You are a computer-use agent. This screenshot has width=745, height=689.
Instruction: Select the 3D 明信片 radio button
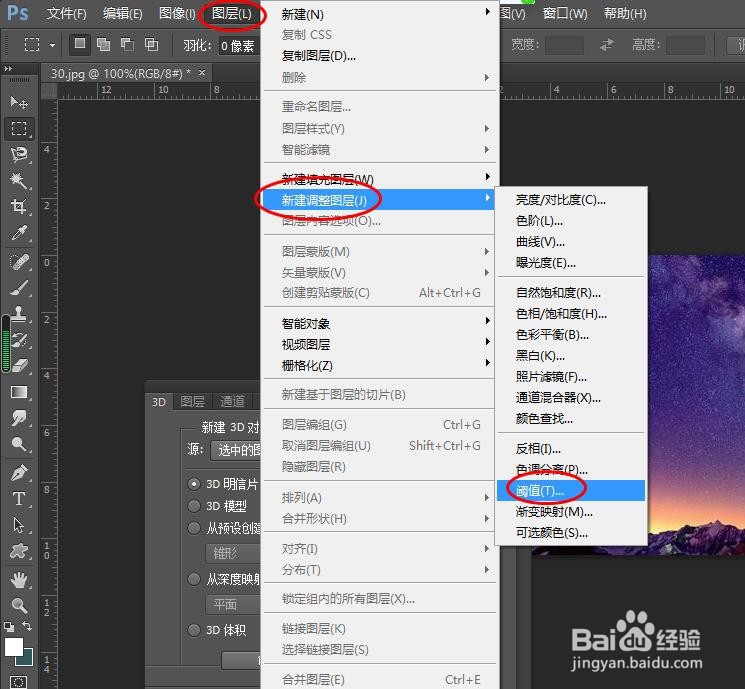pos(194,484)
